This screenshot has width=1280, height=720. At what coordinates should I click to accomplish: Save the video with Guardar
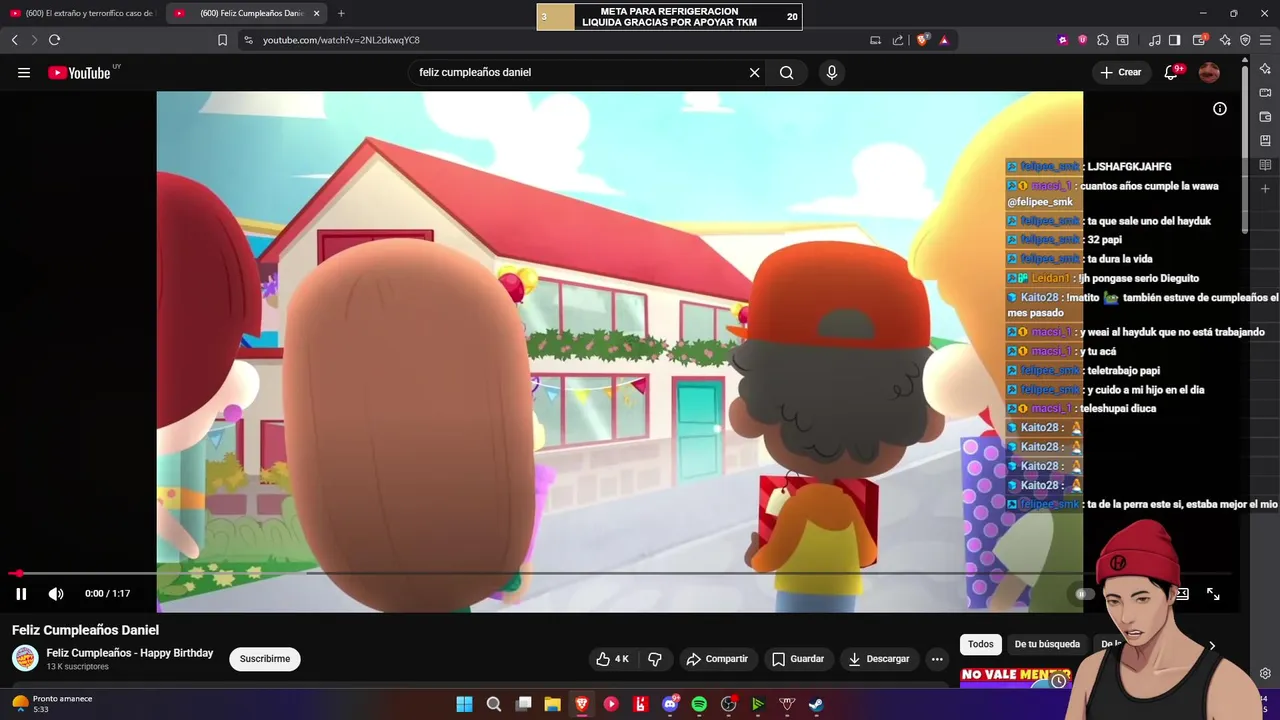pos(798,659)
